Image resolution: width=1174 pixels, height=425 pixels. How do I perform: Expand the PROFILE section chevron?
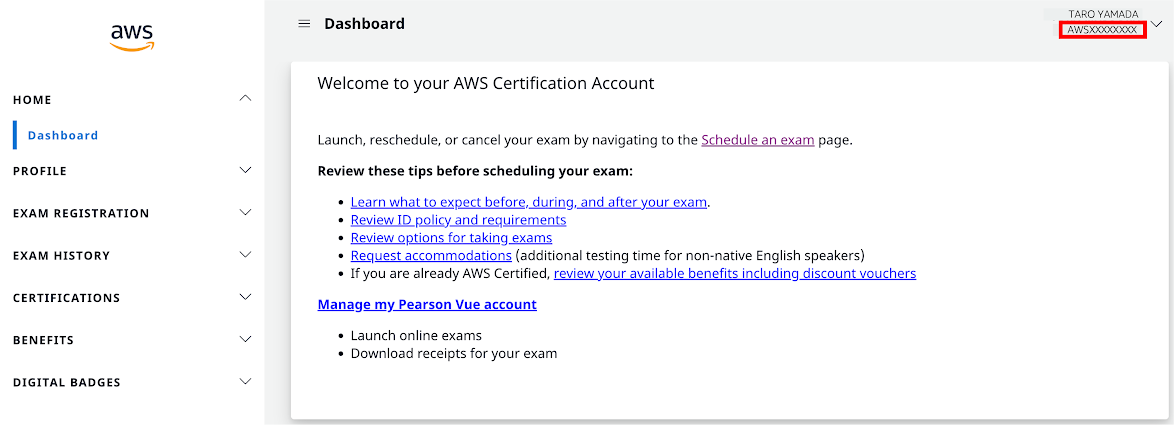click(x=245, y=171)
